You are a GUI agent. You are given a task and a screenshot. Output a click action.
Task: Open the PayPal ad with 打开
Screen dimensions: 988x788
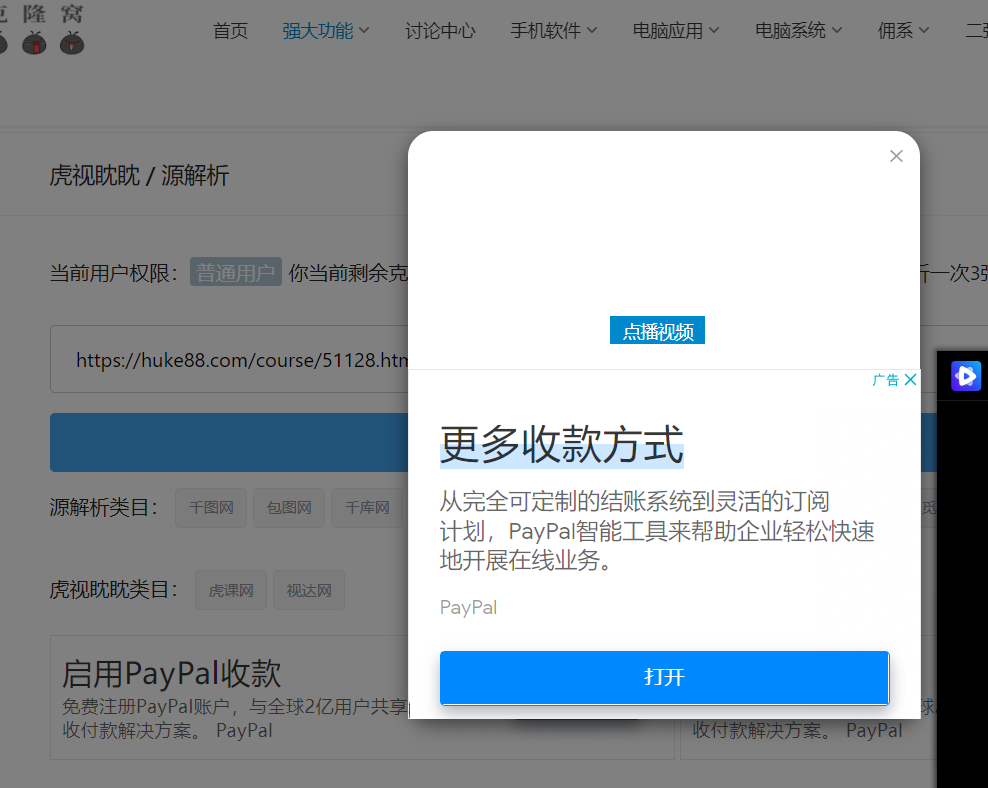(664, 677)
